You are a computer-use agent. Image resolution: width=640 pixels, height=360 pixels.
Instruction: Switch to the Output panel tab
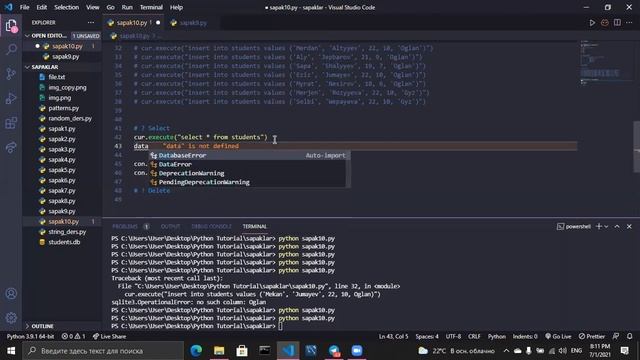click(170, 226)
